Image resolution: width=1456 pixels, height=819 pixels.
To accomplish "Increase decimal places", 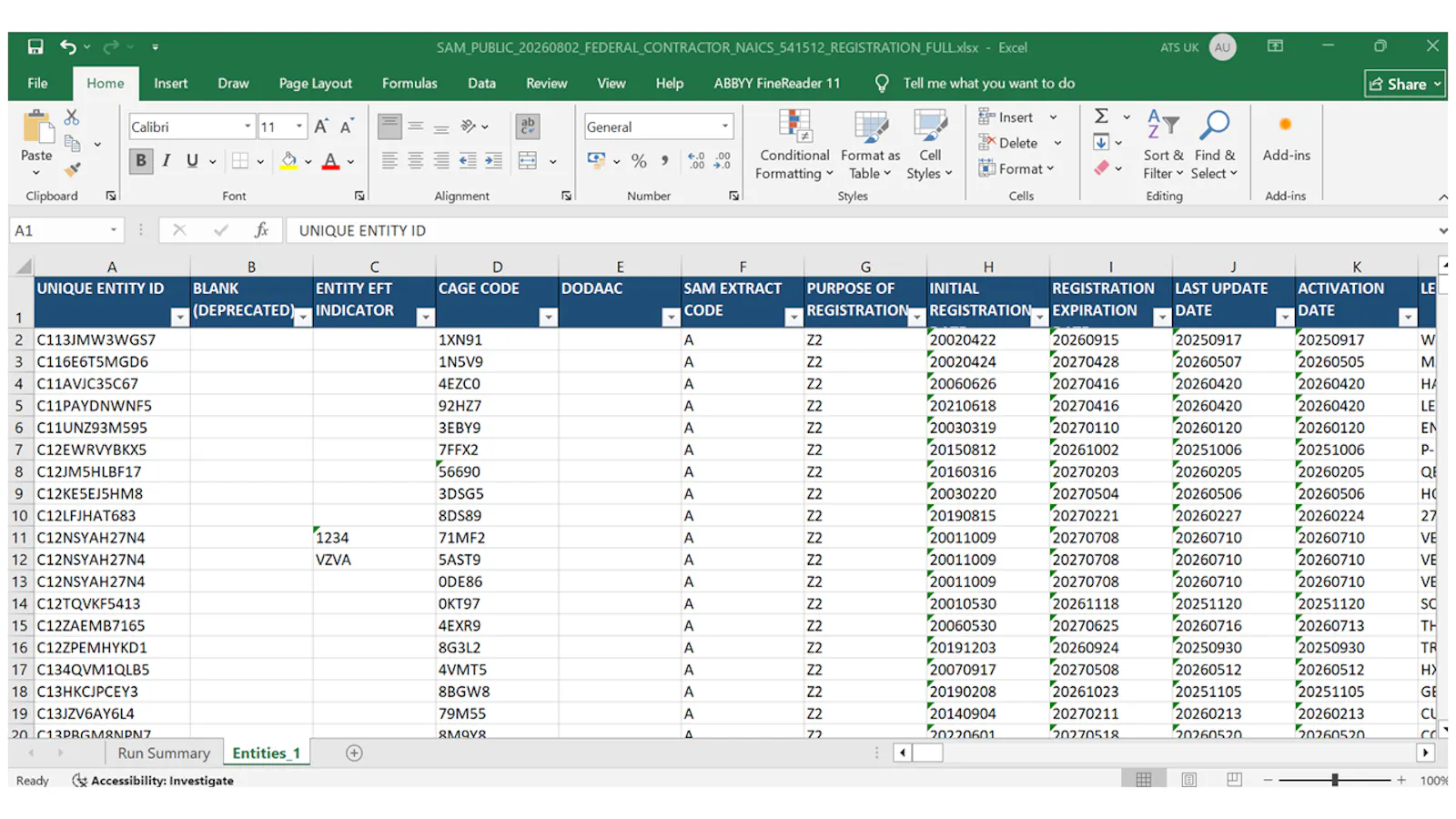I will click(x=696, y=161).
